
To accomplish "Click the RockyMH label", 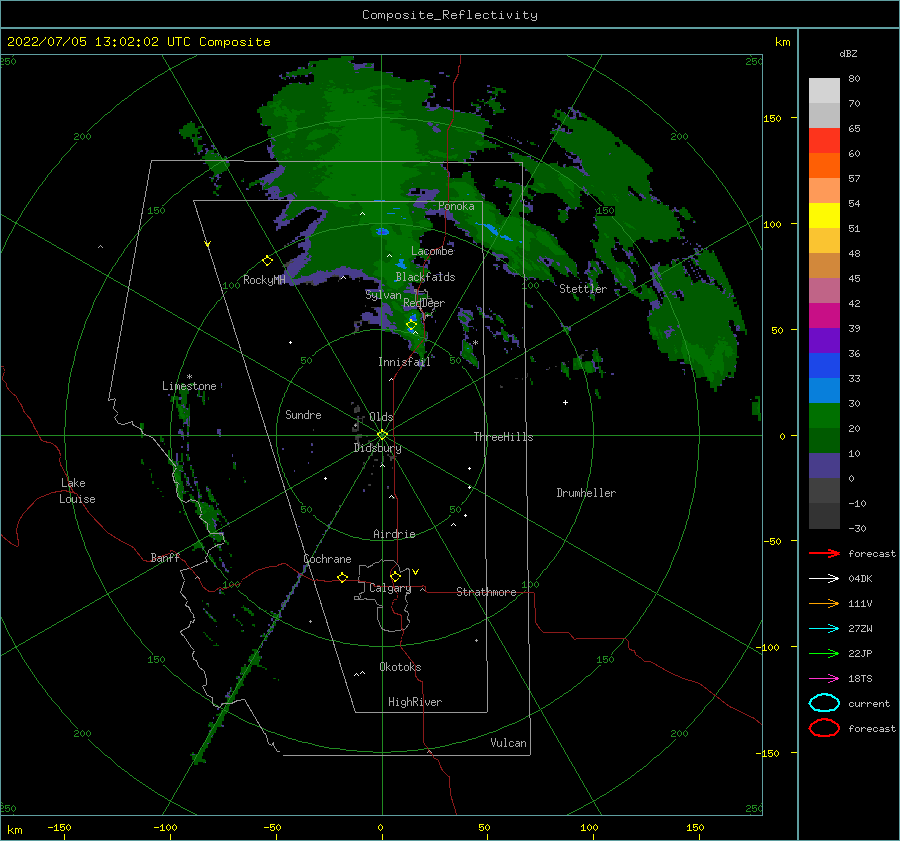I will tap(264, 280).
